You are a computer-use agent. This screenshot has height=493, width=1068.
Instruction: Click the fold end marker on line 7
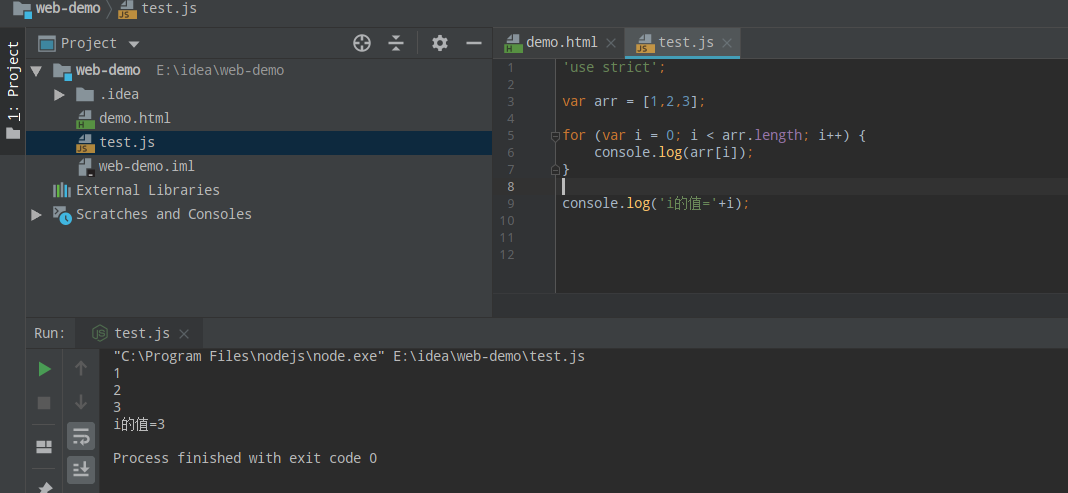click(x=555, y=170)
